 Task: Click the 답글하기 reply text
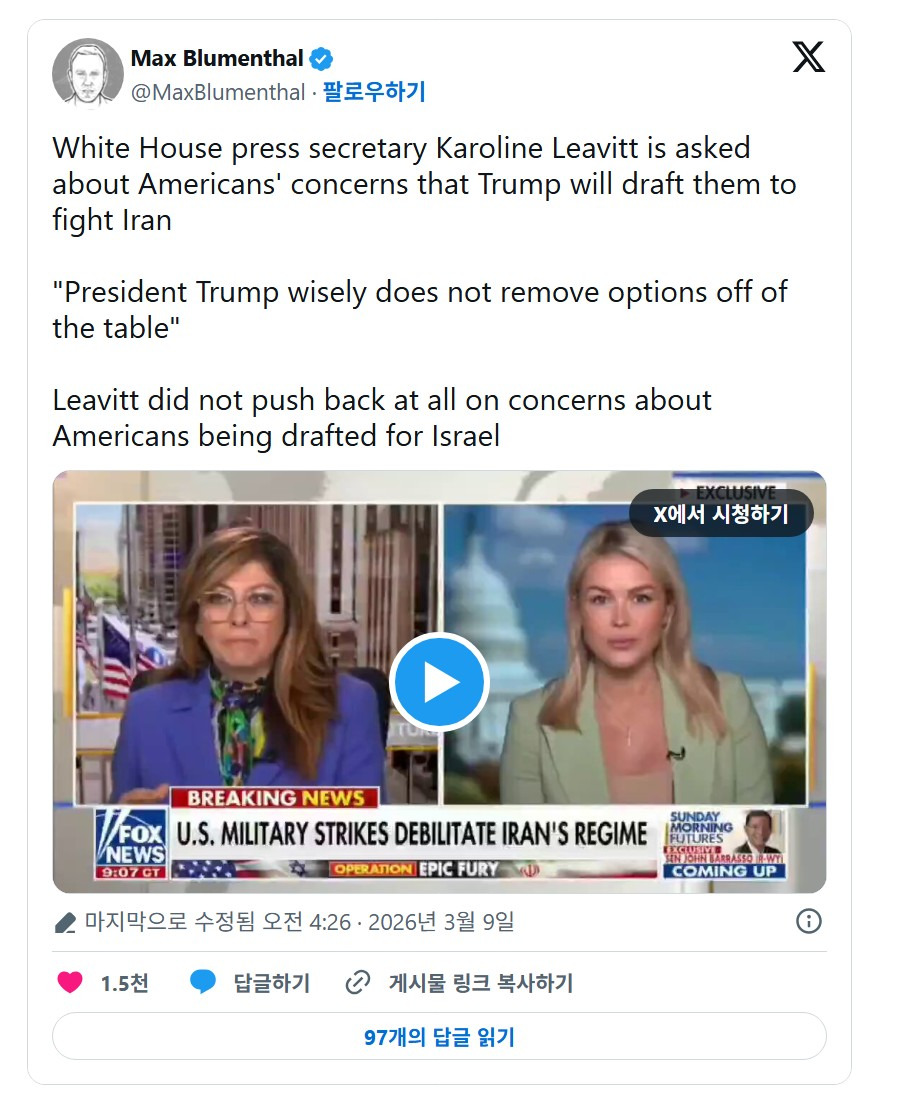(x=272, y=983)
